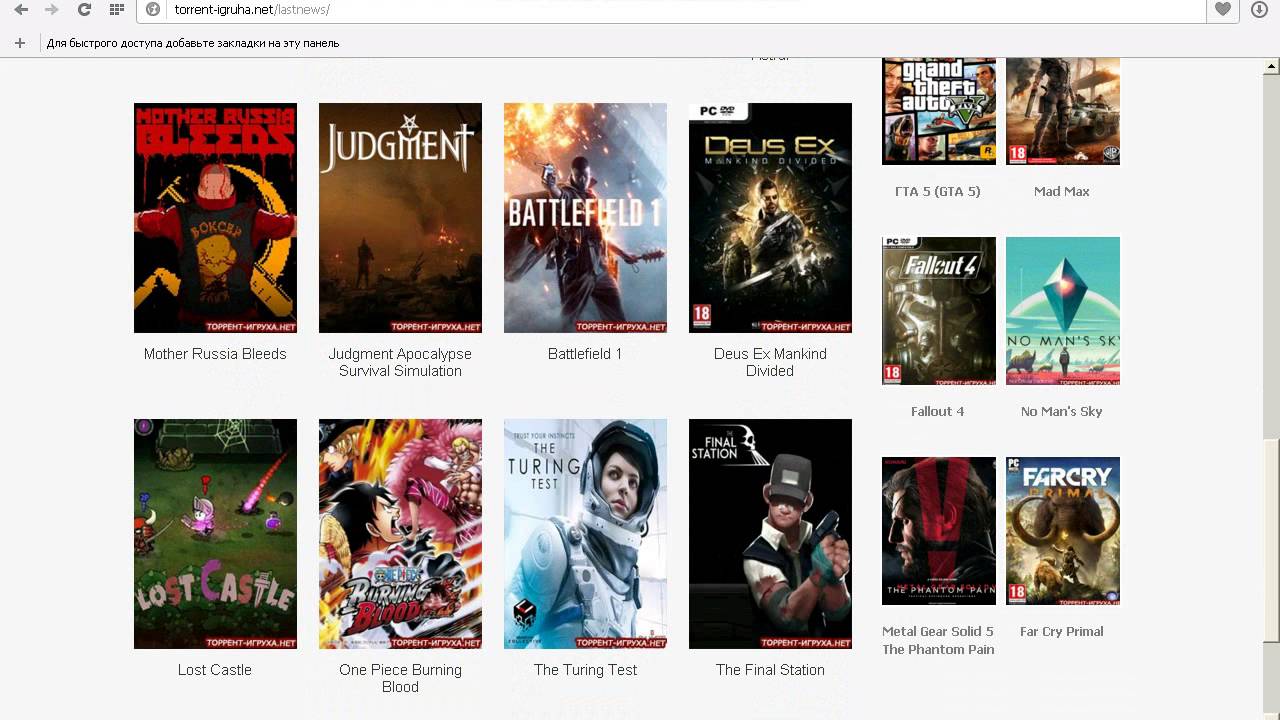Click the plus icon on bookmarks bar
Image resolution: width=1280 pixels, height=720 pixels.
(19, 43)
